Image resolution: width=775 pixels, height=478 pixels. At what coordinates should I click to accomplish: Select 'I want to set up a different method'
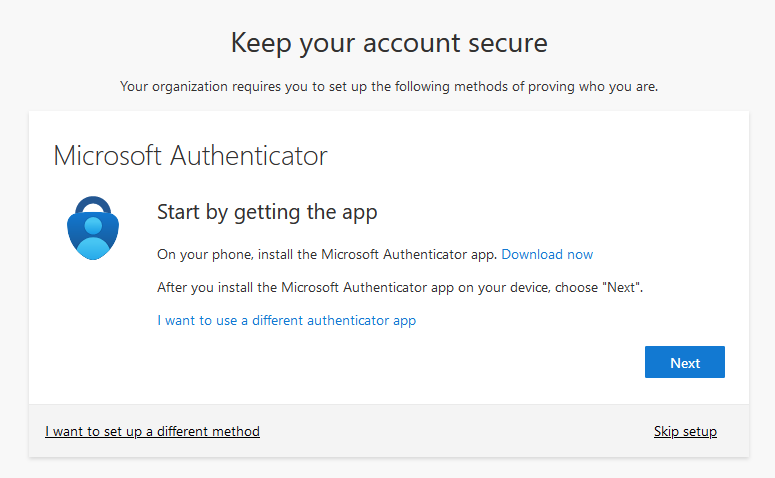(152, 432)
